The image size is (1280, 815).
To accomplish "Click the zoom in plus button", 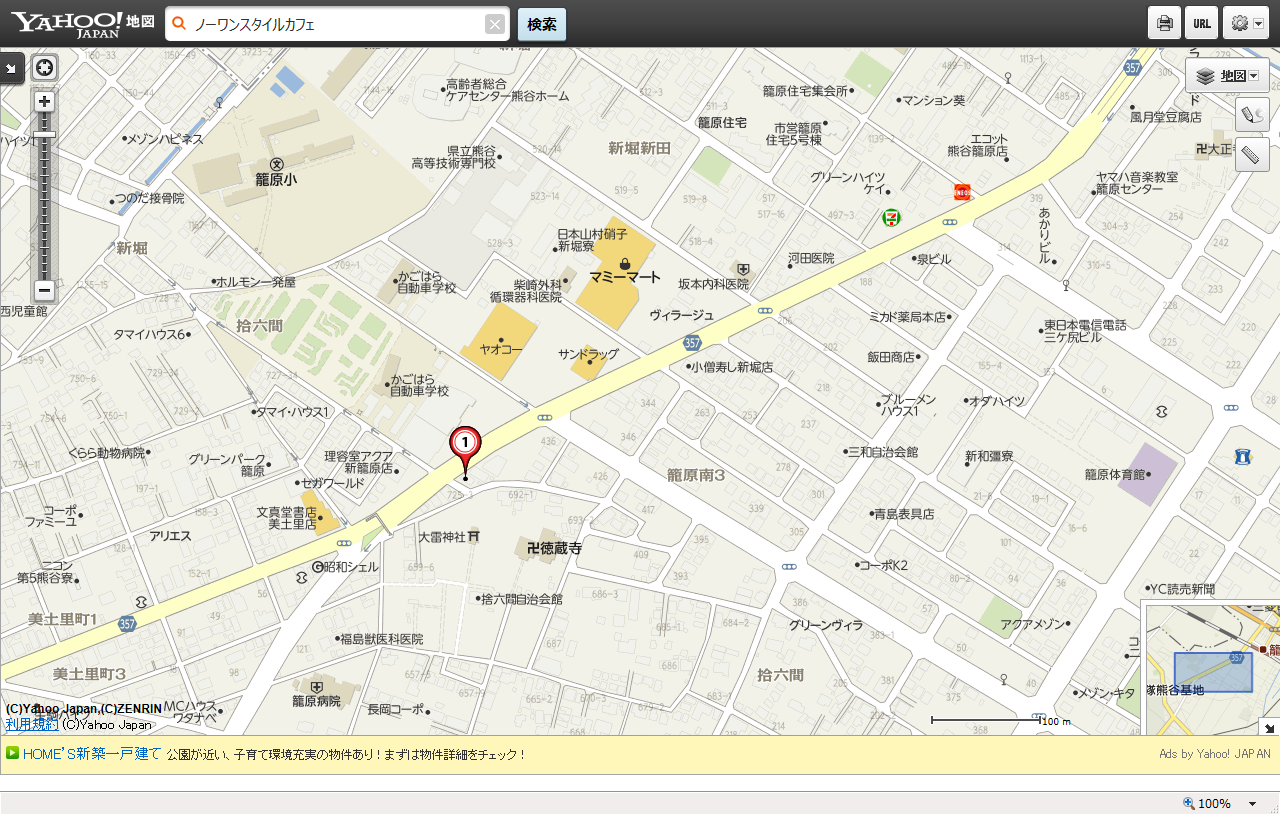I will 44,101.
